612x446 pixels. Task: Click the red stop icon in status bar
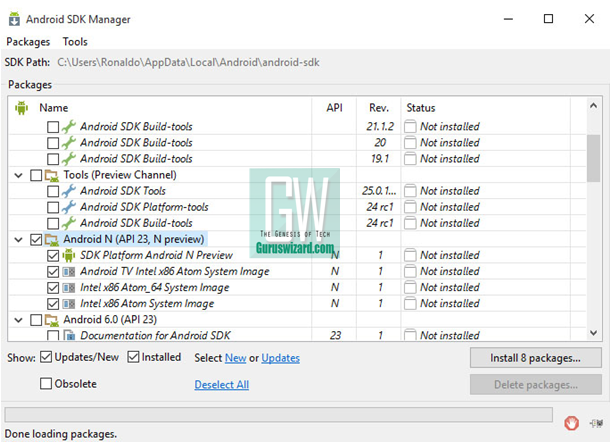tap(571, 423)
